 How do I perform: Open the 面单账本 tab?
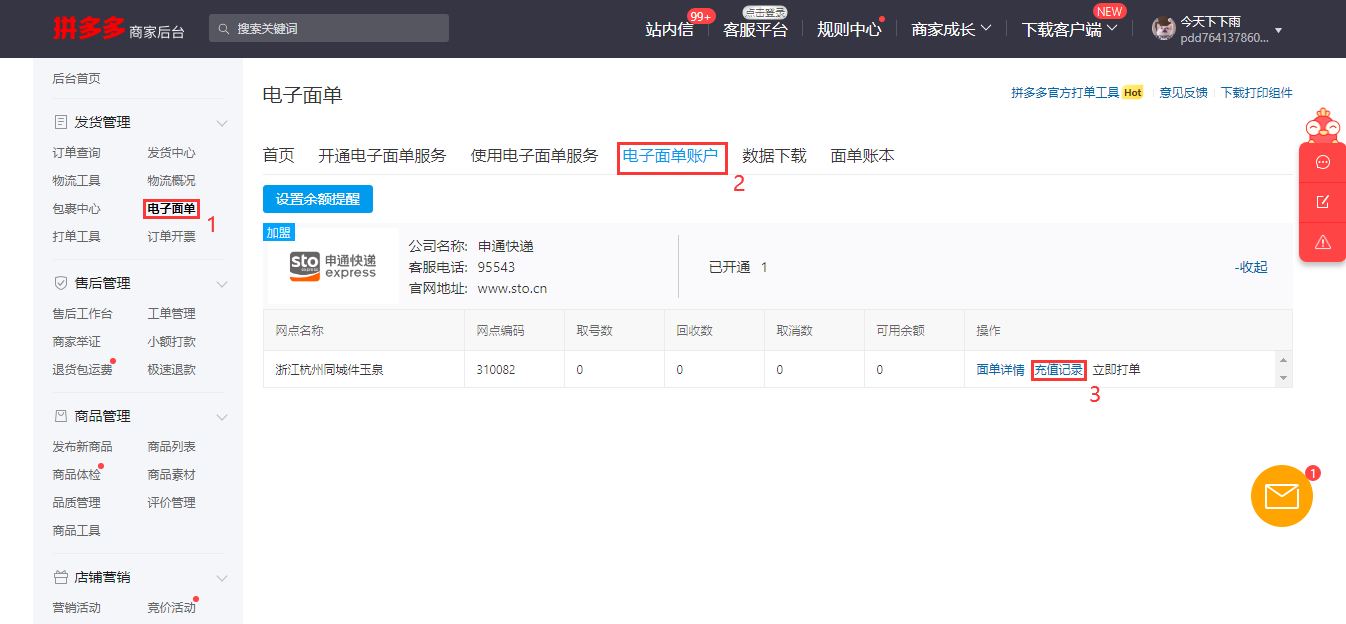[863, 156]
